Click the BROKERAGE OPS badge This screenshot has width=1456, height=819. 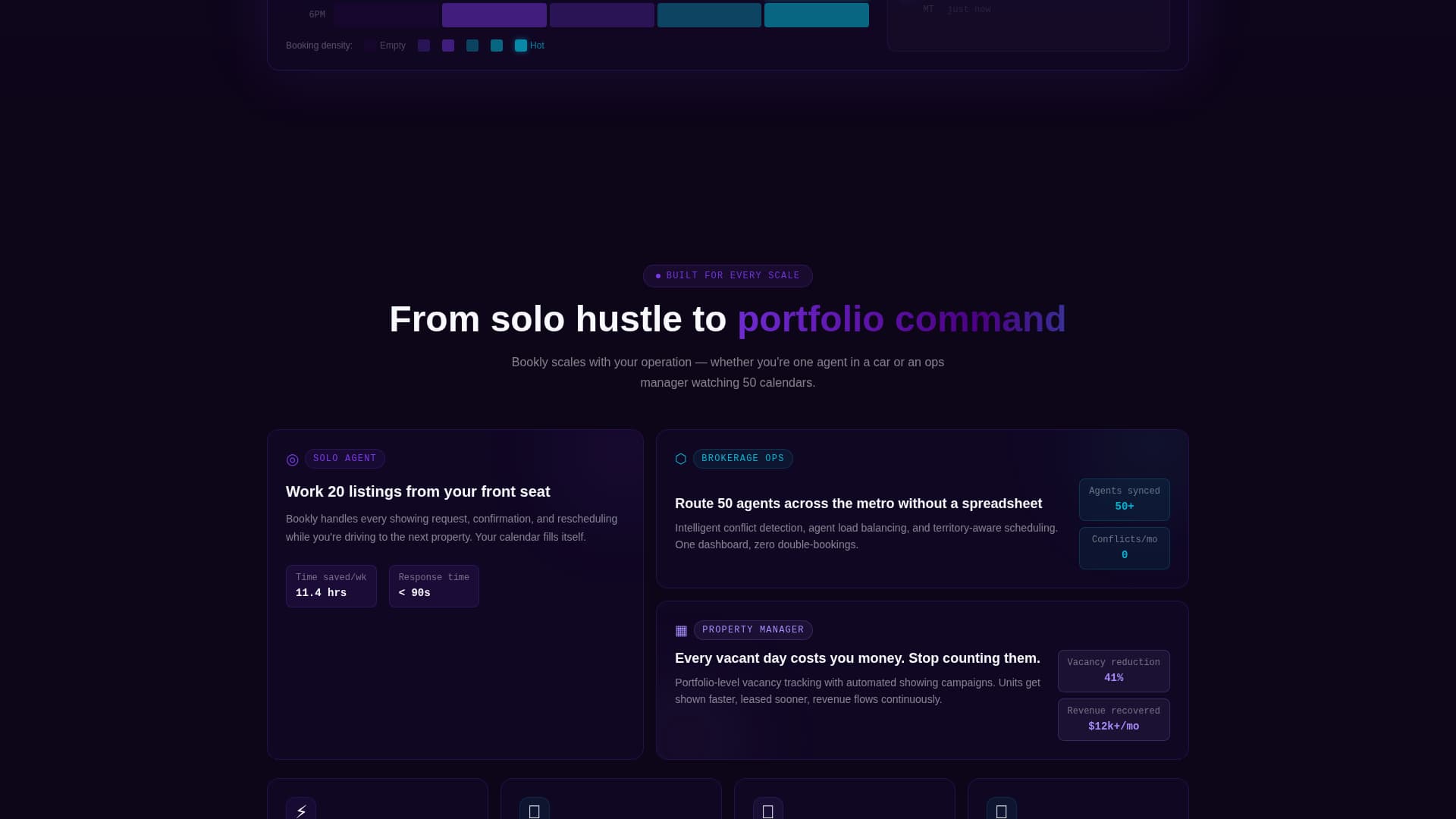point(743,459)
